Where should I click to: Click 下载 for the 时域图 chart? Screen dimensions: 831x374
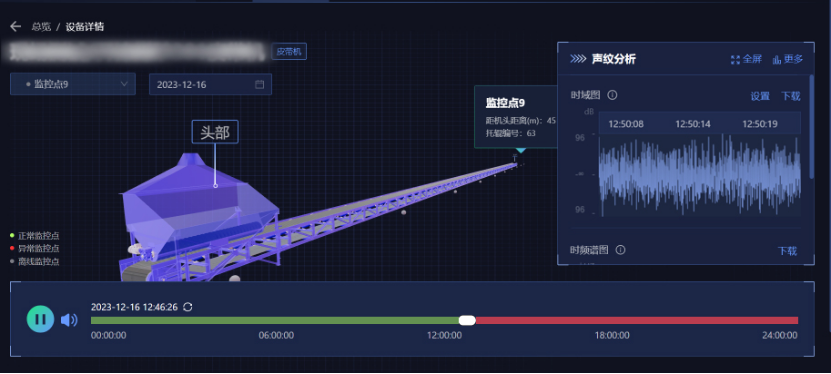[791, 96]
